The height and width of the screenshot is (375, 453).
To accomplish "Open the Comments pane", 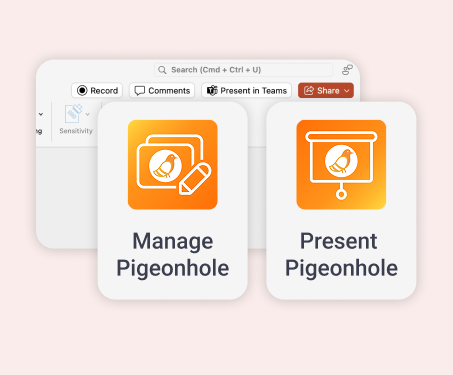I will (x=162, y=90).
